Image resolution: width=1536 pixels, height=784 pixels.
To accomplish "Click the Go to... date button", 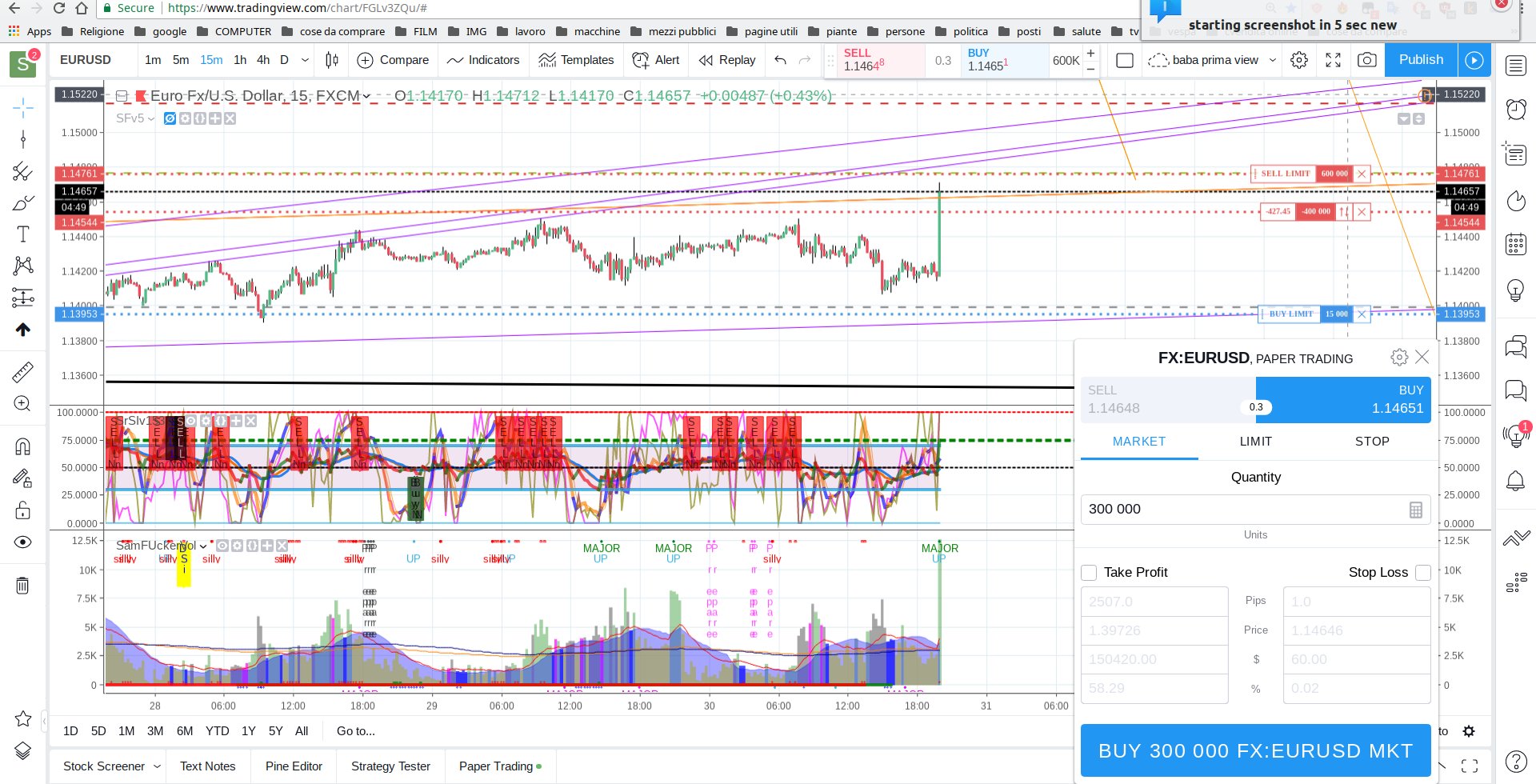I will tap(356, 731).
